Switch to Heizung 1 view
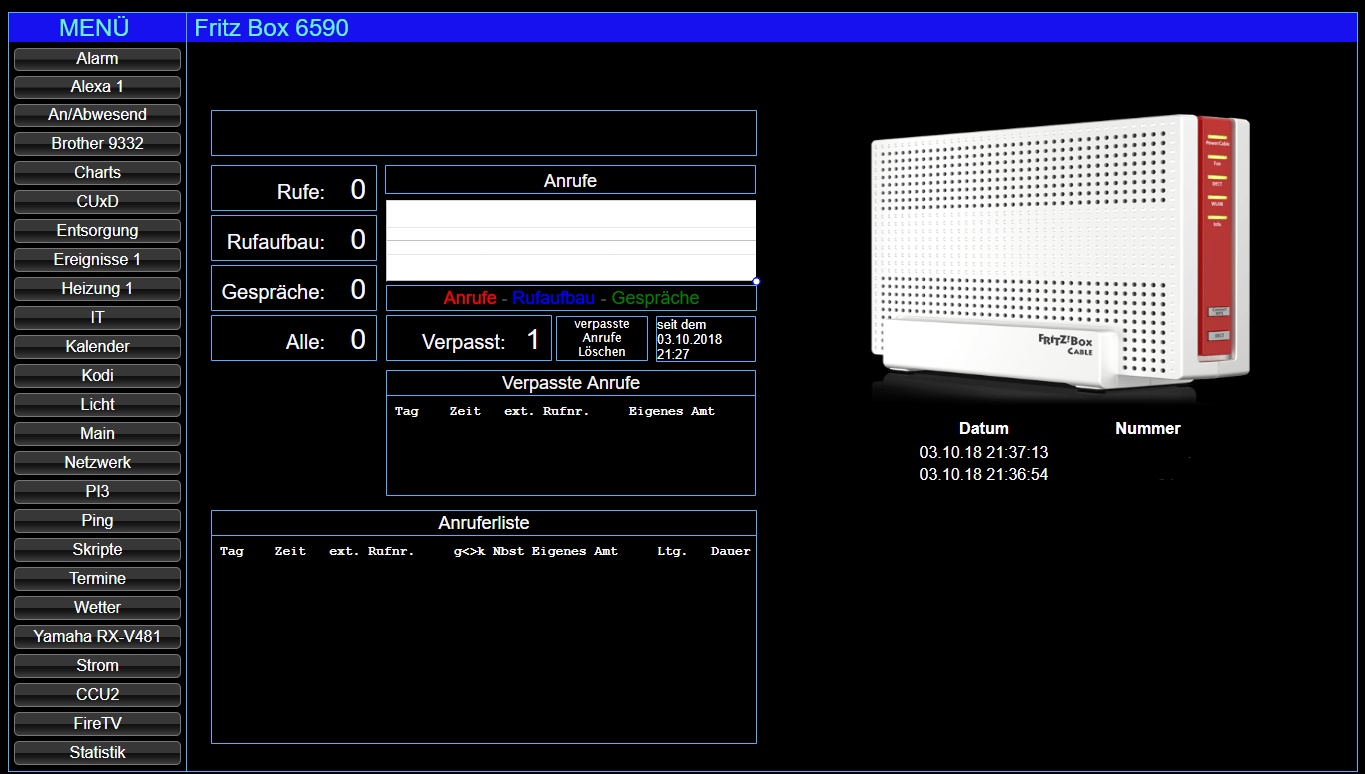The height and width of the screenshot is (774, 1365). coord(97,289)
